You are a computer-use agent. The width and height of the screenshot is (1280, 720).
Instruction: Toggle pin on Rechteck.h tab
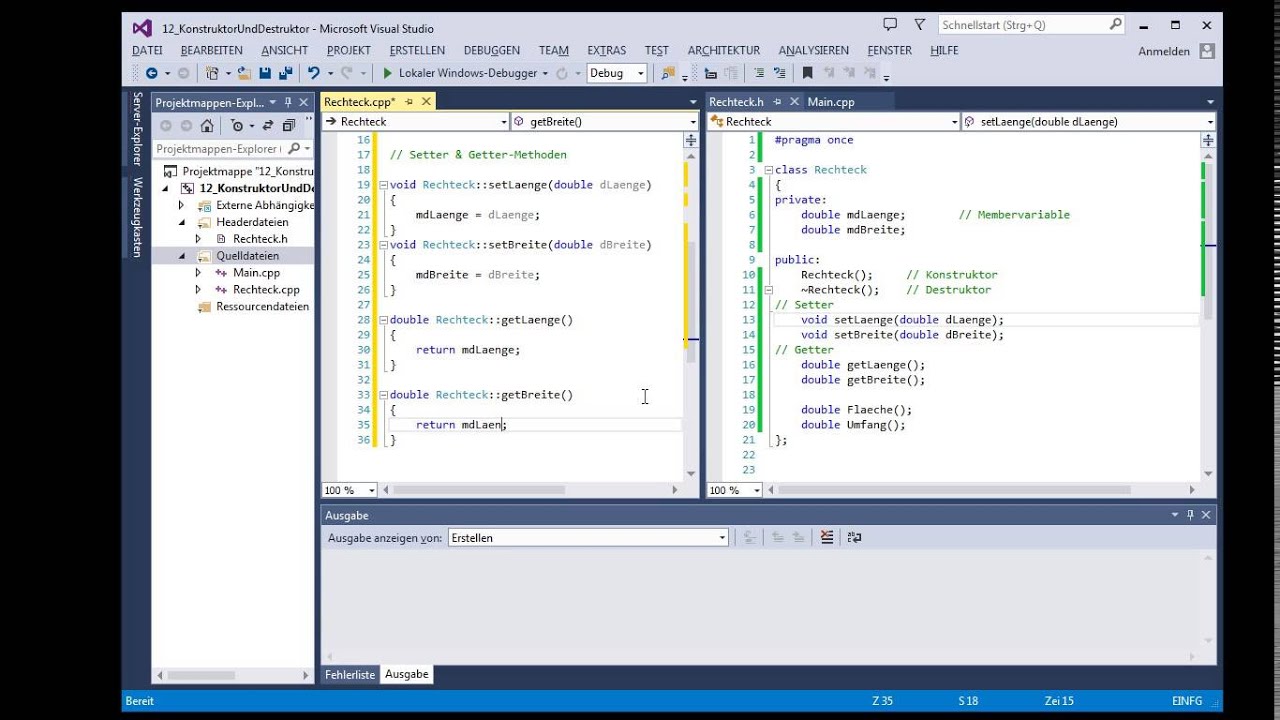click(x=776, y=102)
